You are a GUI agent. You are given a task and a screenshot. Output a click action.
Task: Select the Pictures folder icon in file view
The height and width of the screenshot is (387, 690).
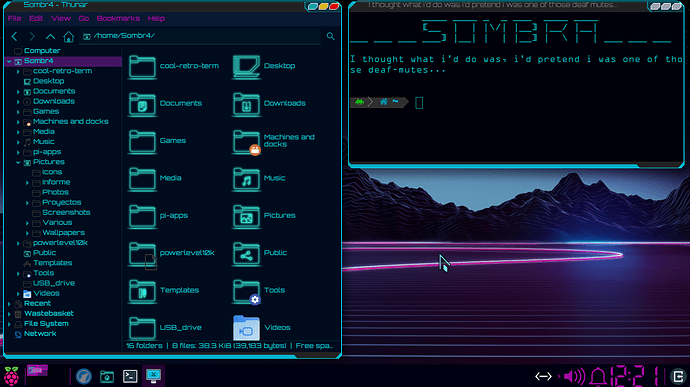(x=246, y=216)
